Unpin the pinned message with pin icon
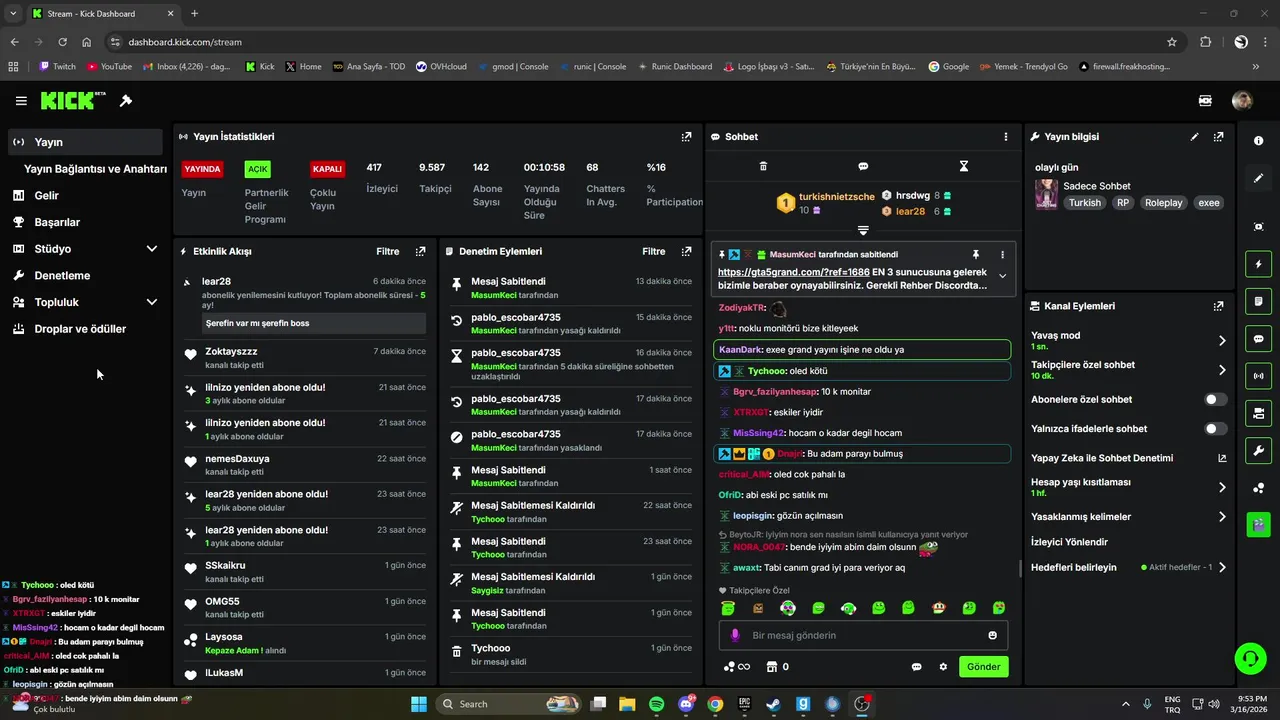Image resolution: width=1280 pixels, height=720 pixels. (976, 255)
